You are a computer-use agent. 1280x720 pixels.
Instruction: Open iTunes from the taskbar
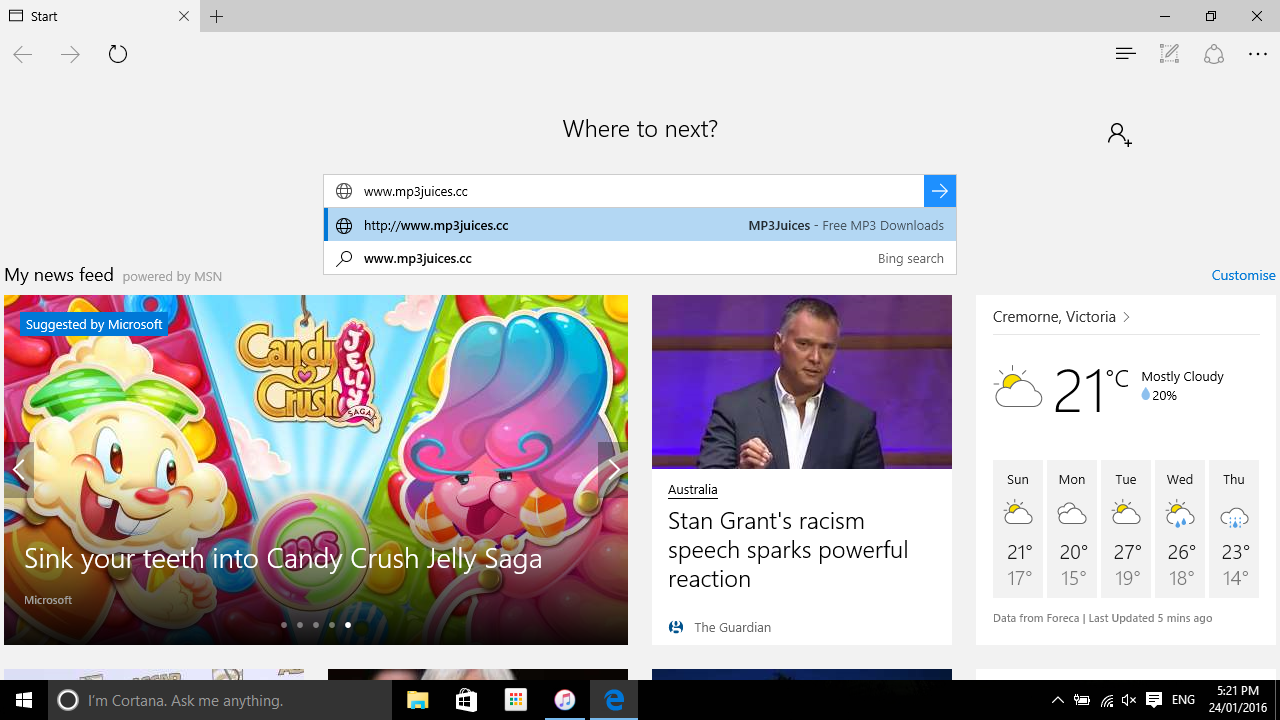click(x=565, y=700)
